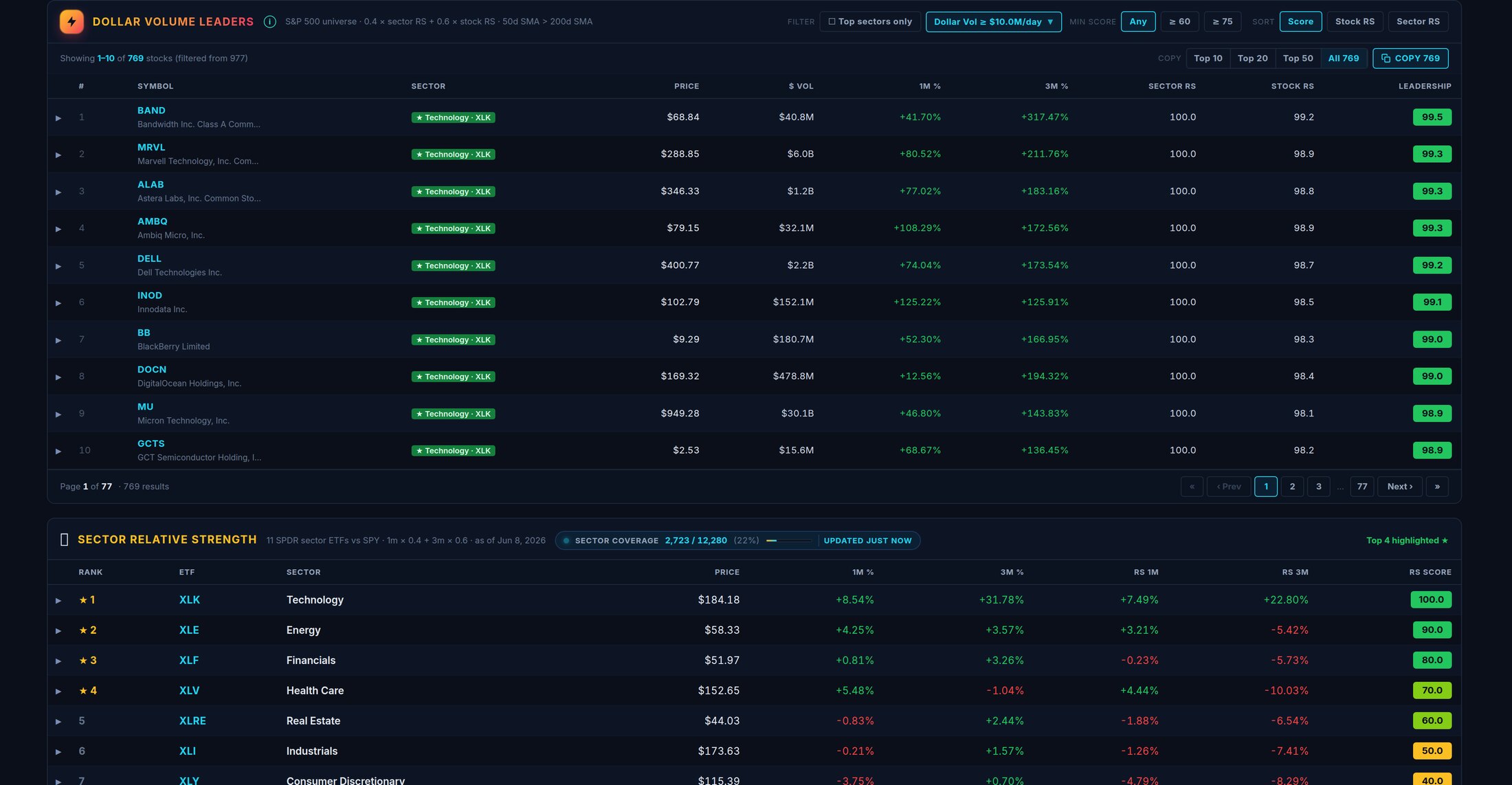Set min score filter to ≥ 75
The image size is (1512, 785).
click(x=1223, y=22)
